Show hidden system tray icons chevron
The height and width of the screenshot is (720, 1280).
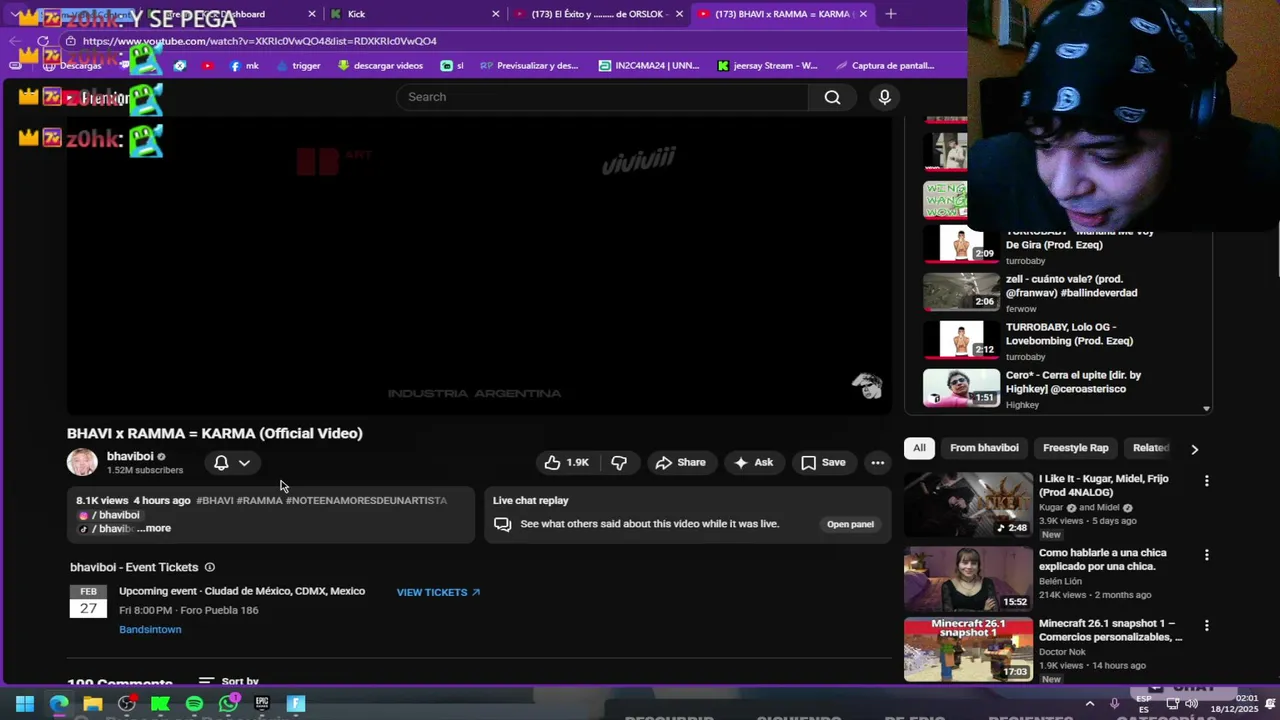click(x=1089, y=703)
